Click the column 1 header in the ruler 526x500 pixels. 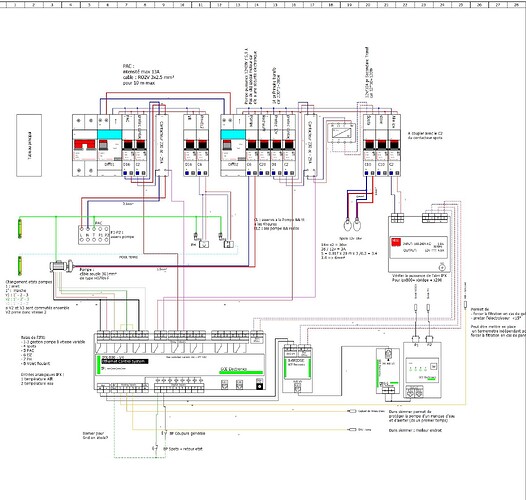click(15, 5)
